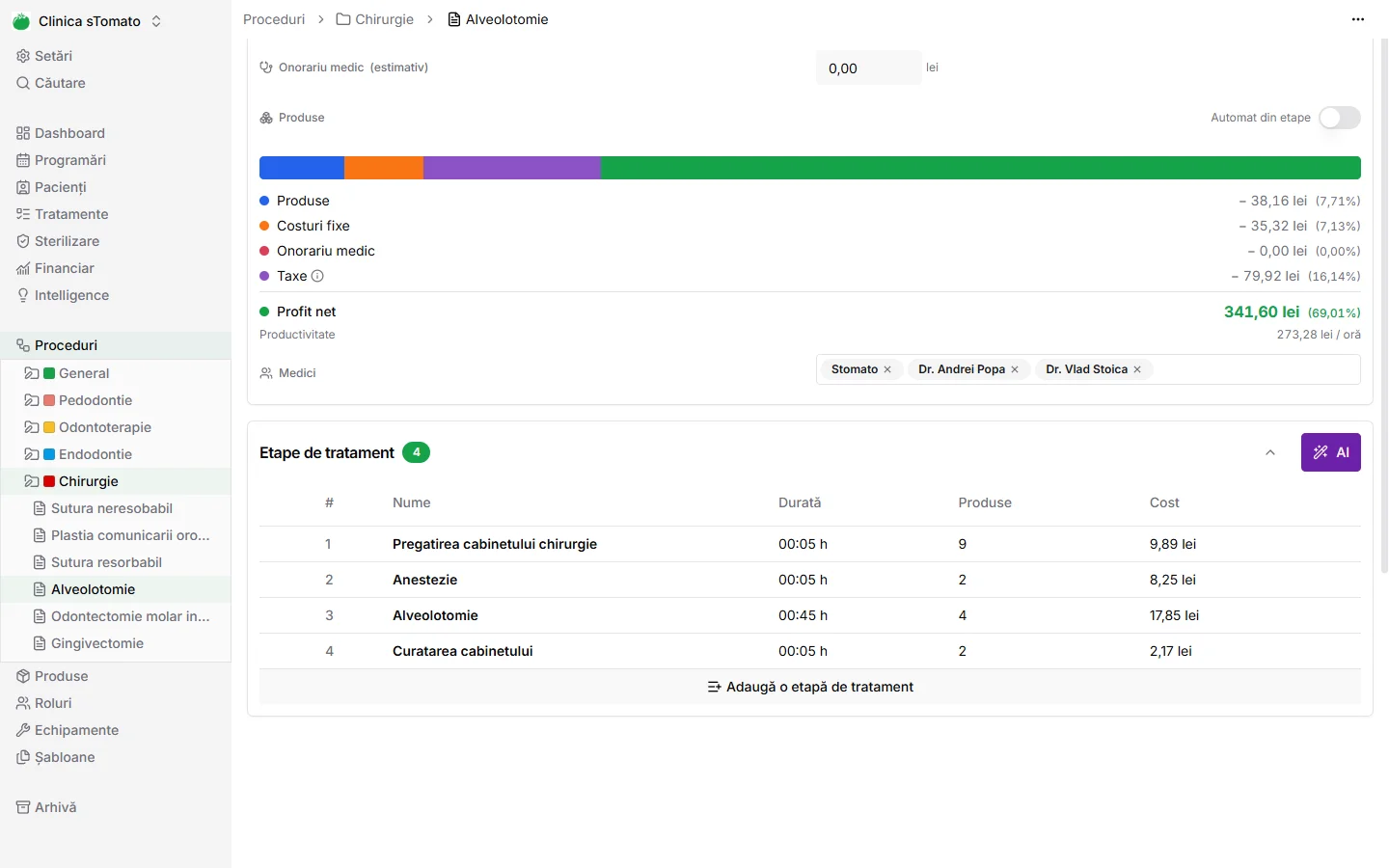Remove the Stomato tag from Medici
This screenshot has height=868, width=1389.
pyautogui.click(x=887, y=369)
